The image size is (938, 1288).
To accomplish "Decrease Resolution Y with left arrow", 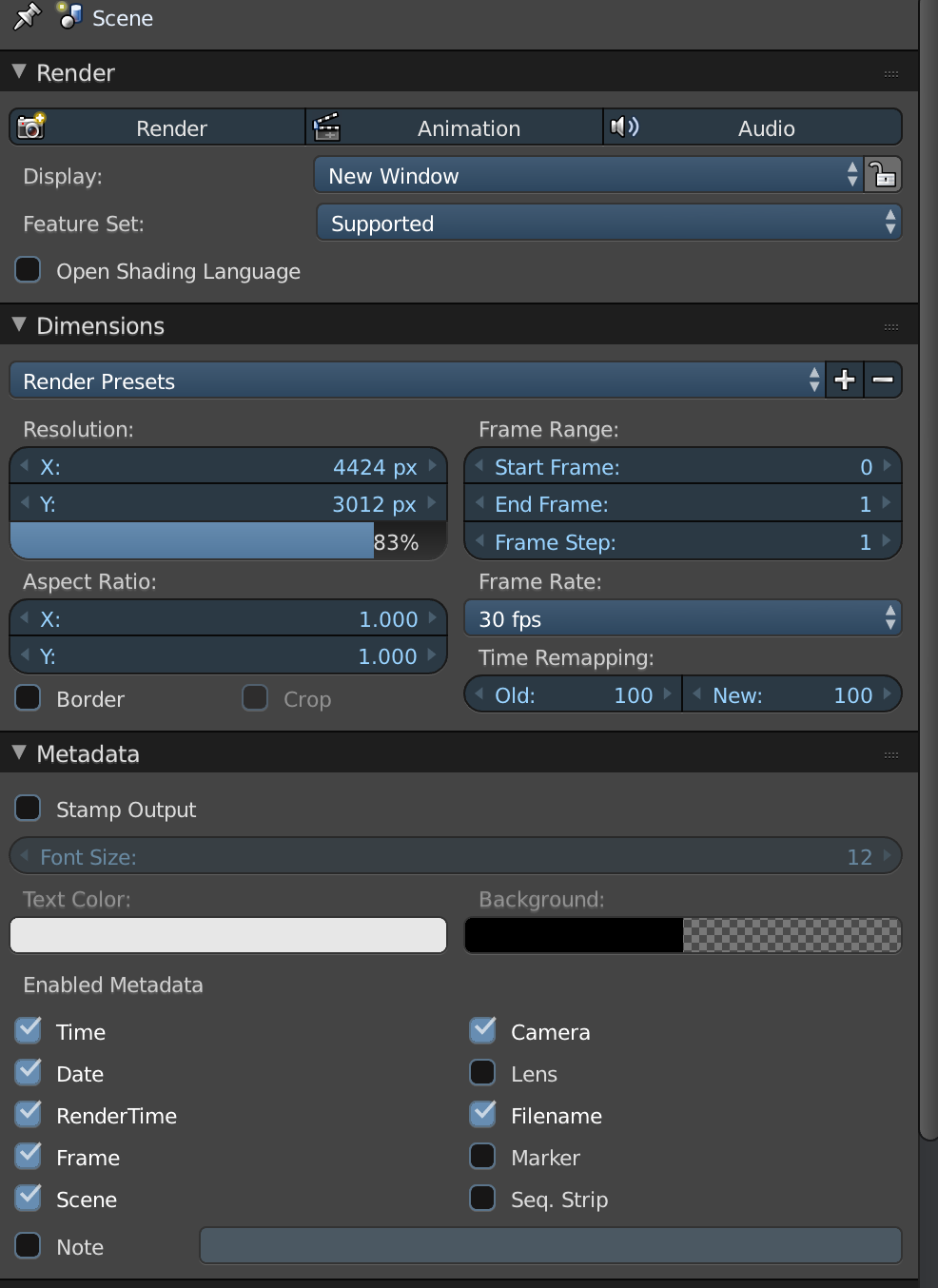I will click(25, 503).
